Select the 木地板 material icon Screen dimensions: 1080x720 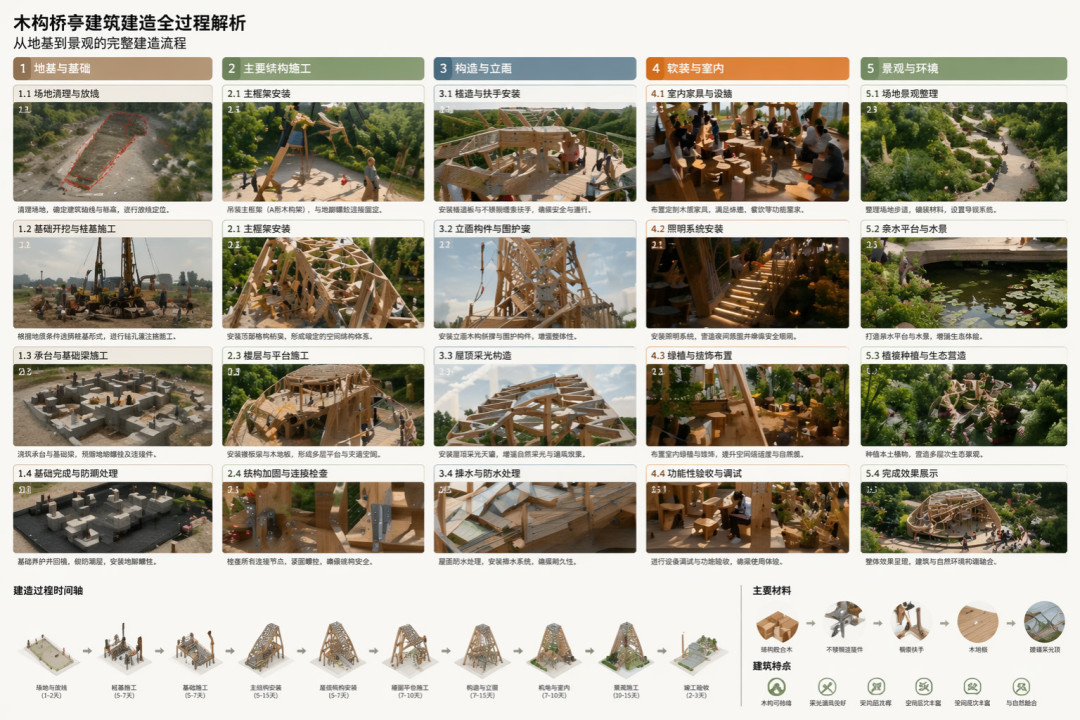click(979, 622)
